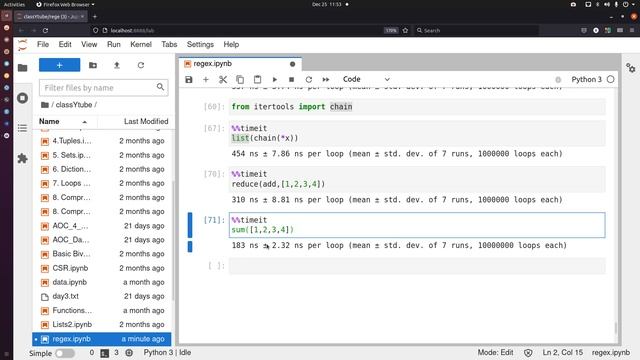Select the AOC_Da... notebook file

102,240
